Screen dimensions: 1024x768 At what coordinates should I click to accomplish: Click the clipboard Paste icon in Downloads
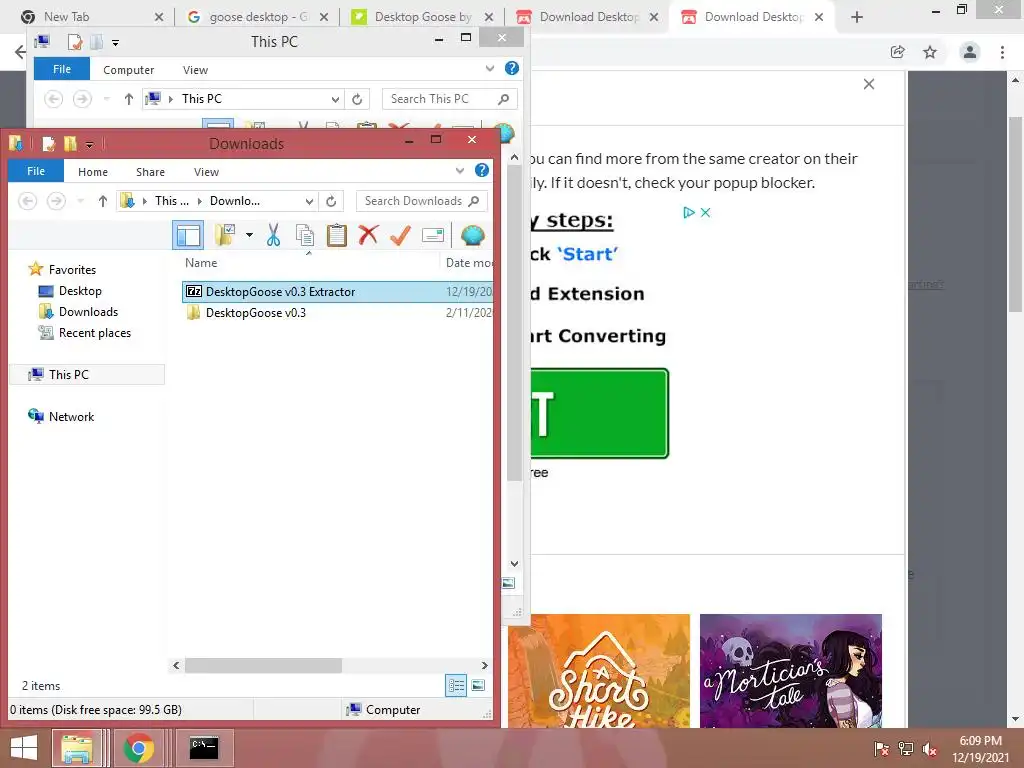pyautogui.click(x=336, y=235)
